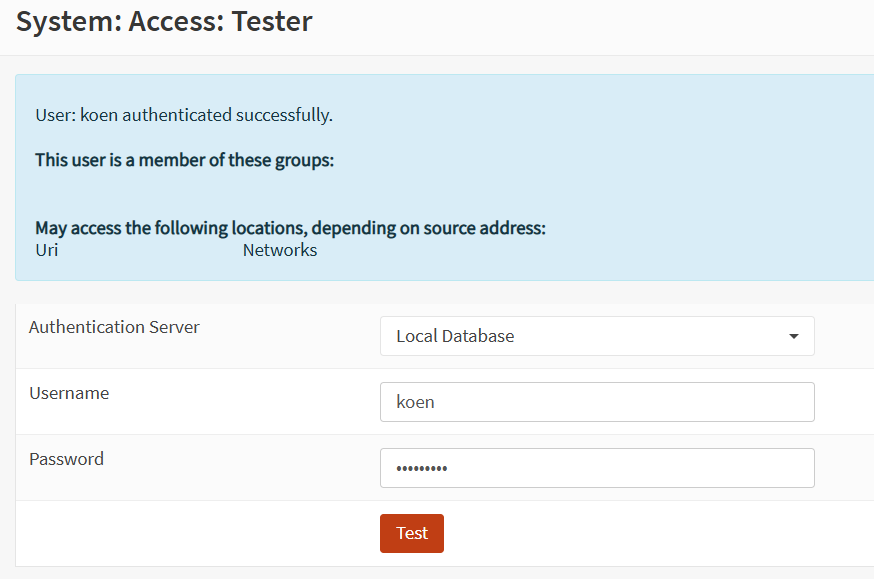
Task: Click the 'Username' field label
Action: pos(69,393)
